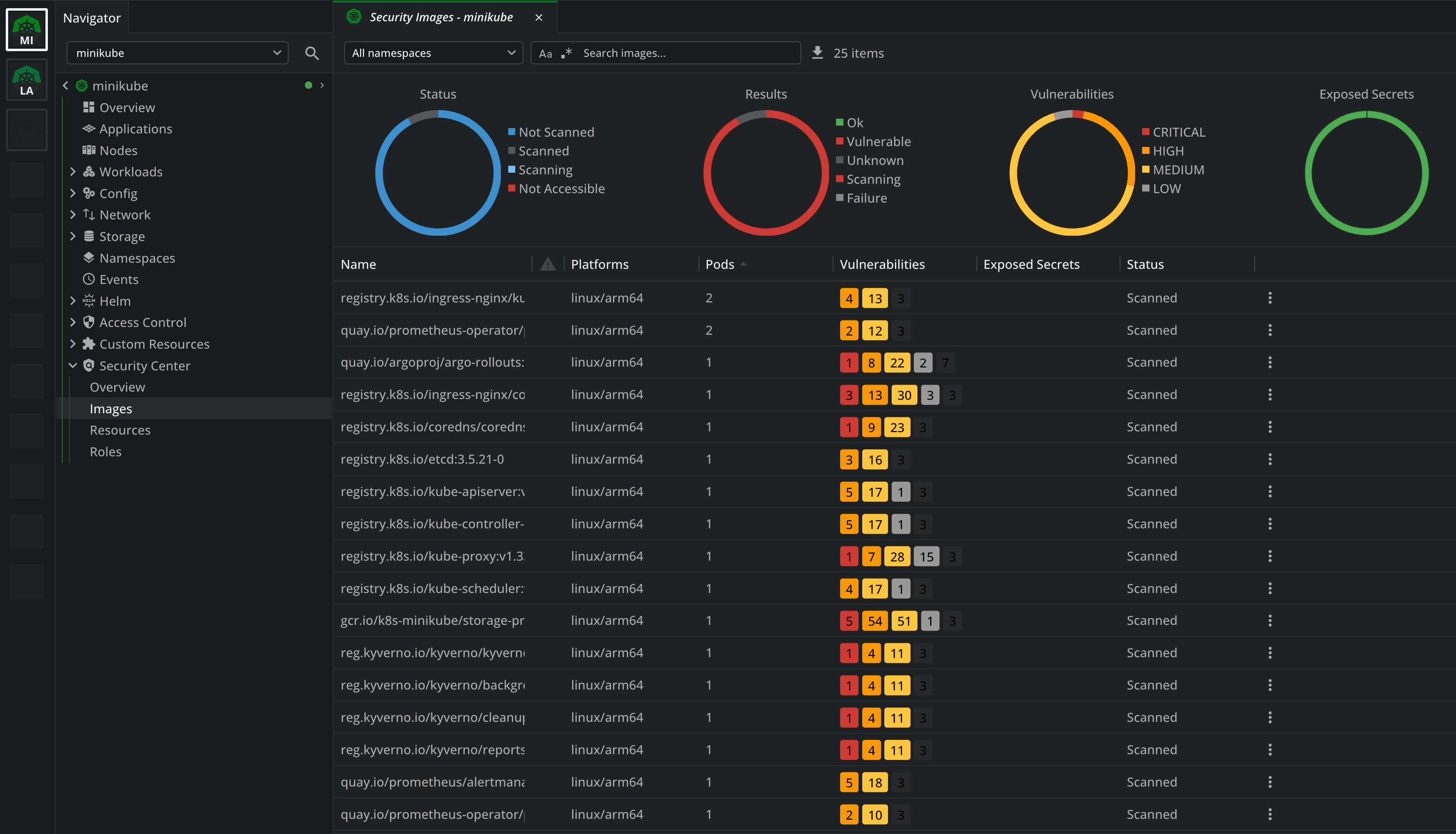
Task: Click the download/export images icon
Action: coord(817,53)
